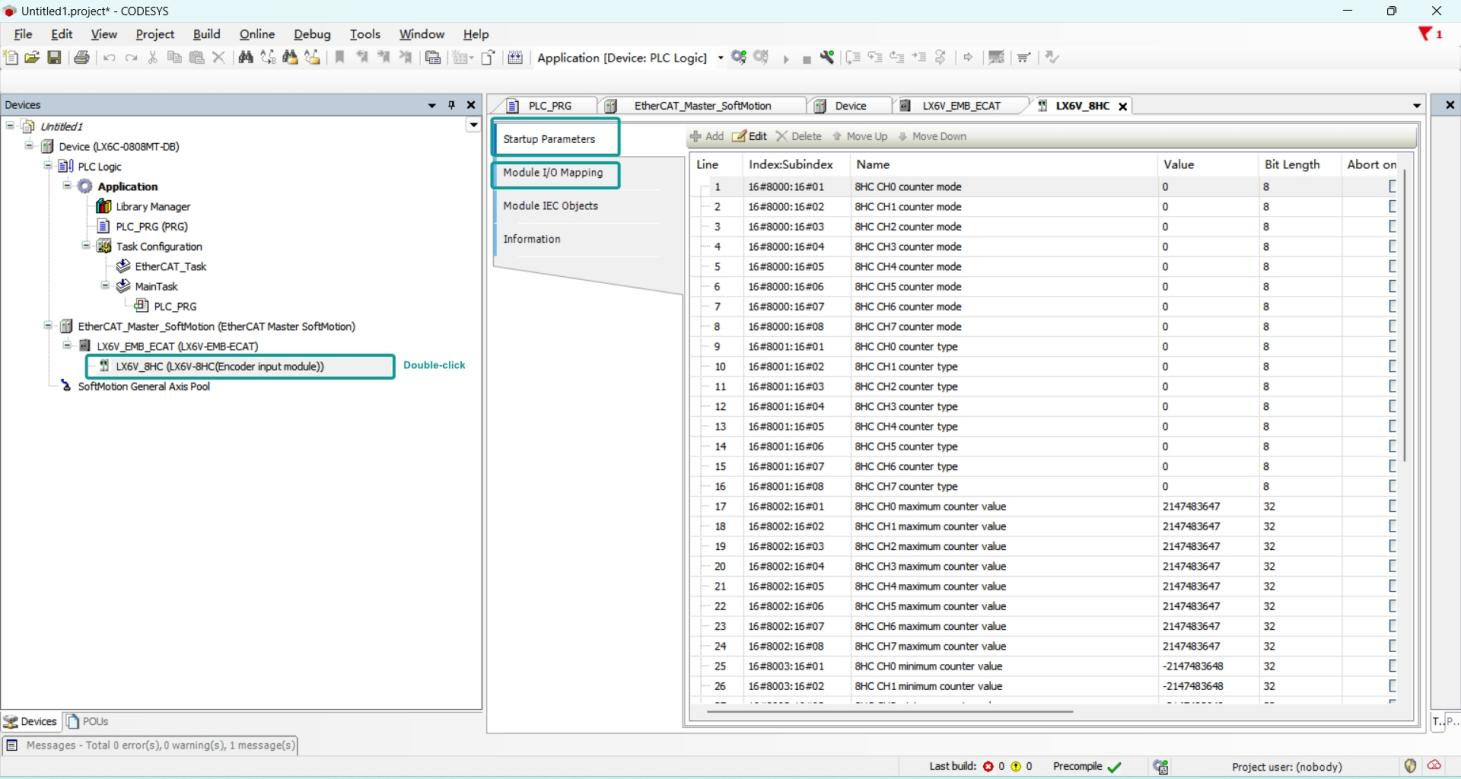Click the vertical scrollbar of parameter table

click(x=1405, y=316)
